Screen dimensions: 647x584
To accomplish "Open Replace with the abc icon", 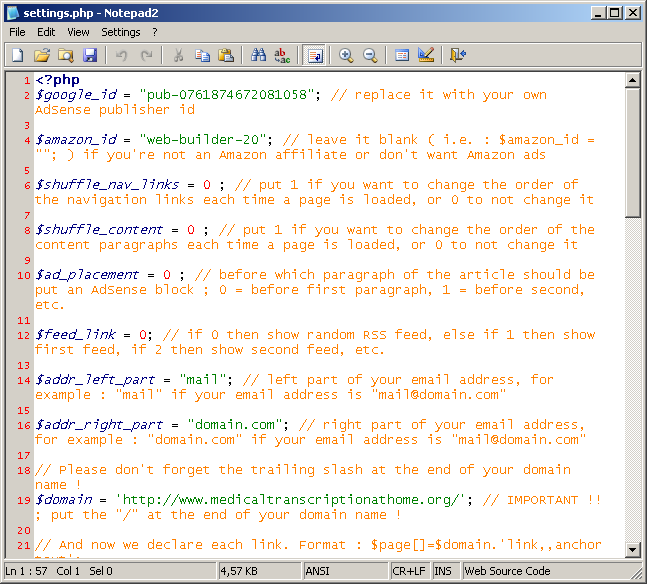I will (x=283, y=55).
